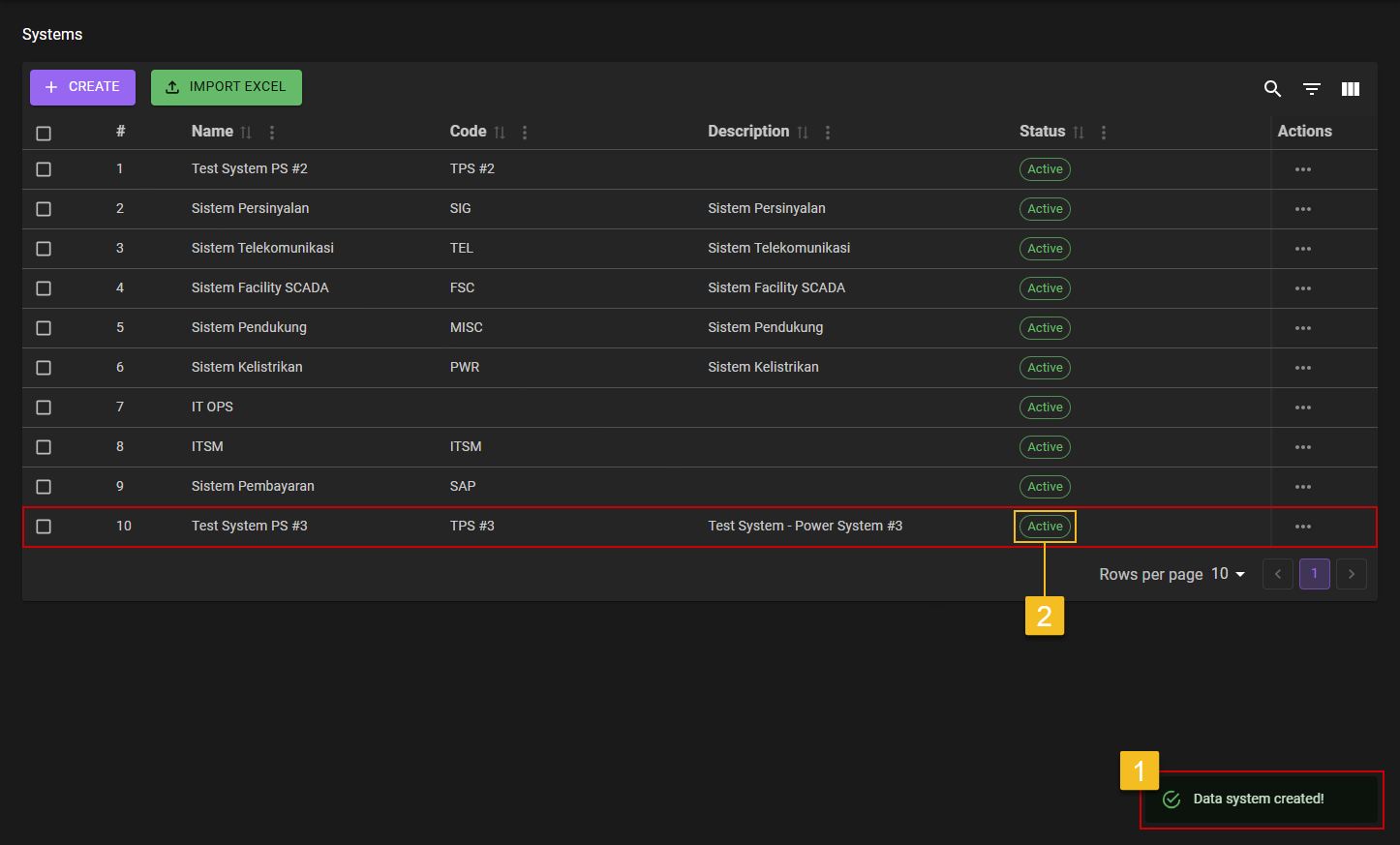
Task: Open actions menu for Test System PS #2
Action: [1302, 169]
